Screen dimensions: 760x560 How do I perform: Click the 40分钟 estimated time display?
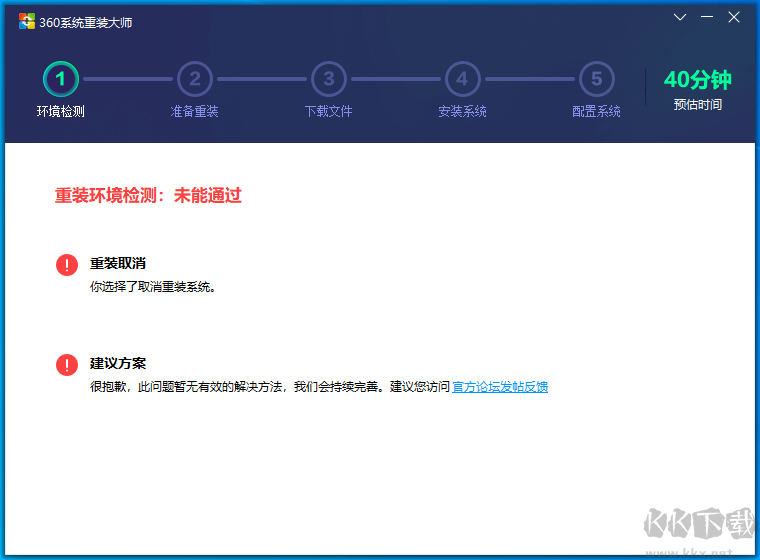click(697, 80)
